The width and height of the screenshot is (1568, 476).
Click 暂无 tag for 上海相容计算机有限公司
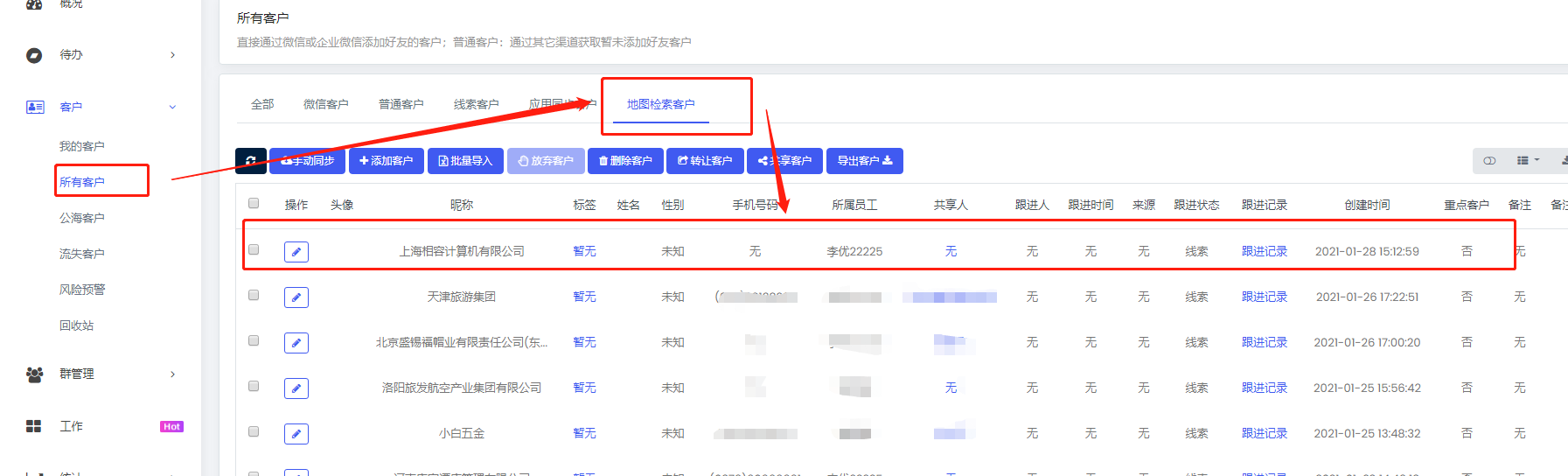point(584,251)
